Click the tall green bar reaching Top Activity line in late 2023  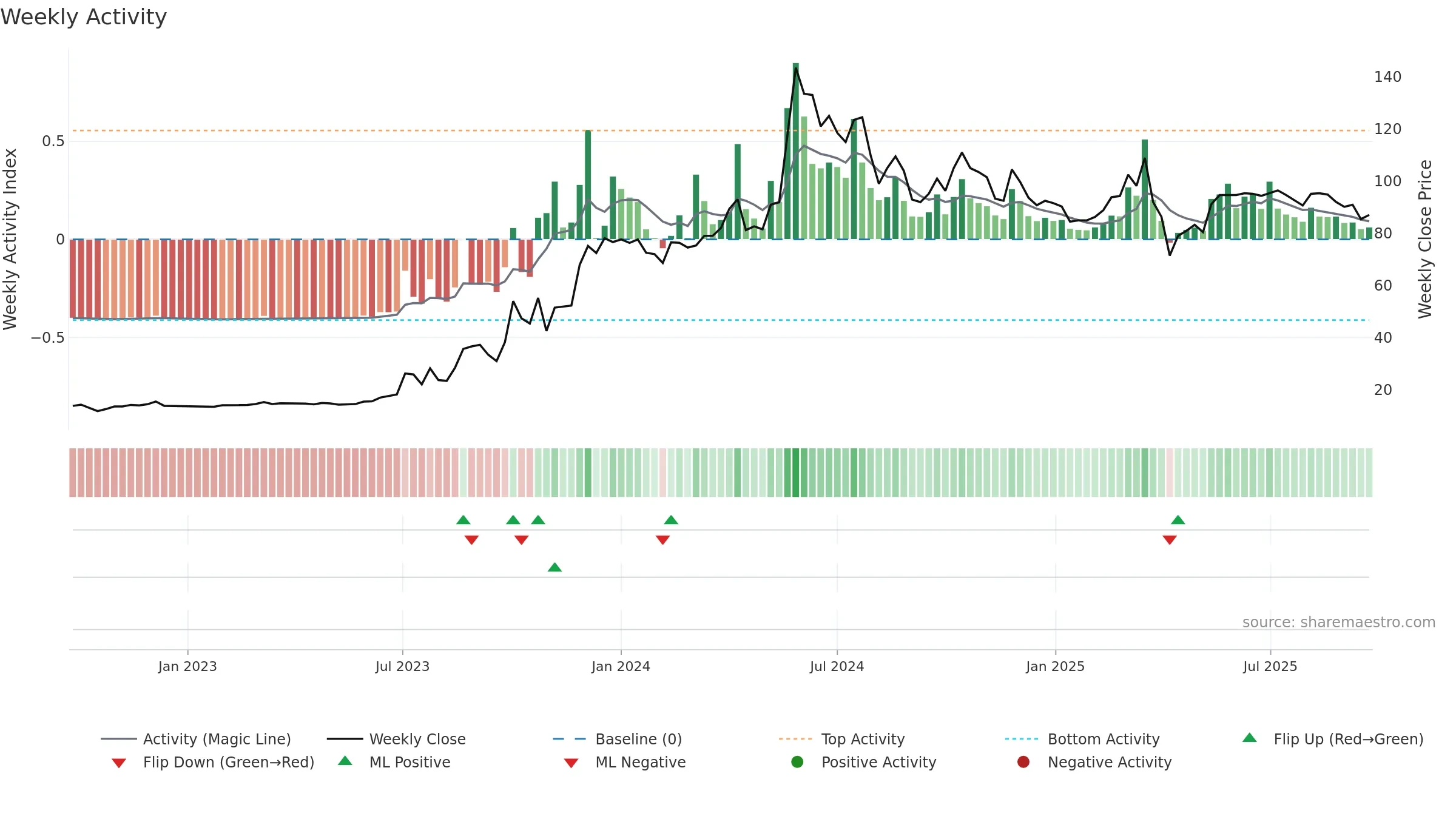(588, 184)
